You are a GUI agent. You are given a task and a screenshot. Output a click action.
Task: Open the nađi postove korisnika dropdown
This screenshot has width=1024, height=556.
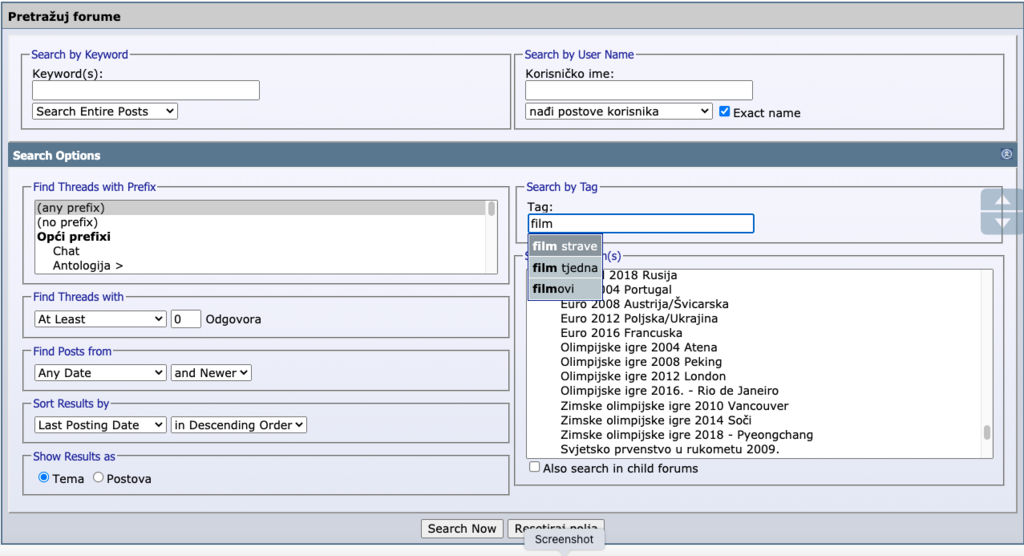(618, 112)
